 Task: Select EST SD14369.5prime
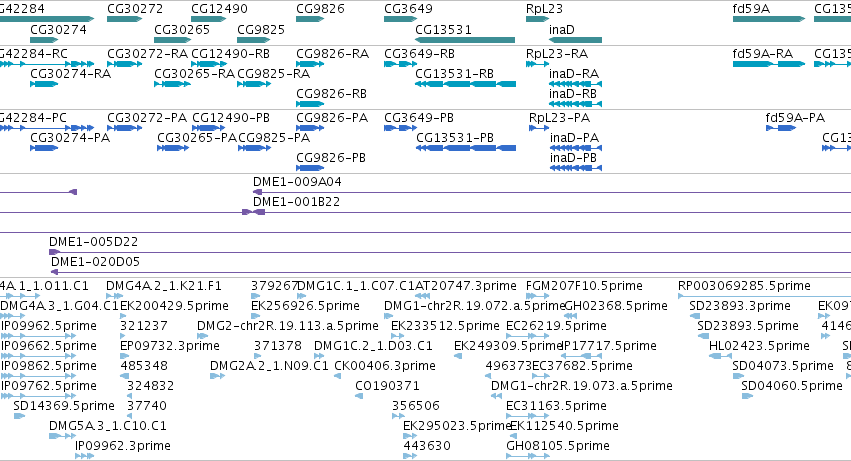[64, 406]
